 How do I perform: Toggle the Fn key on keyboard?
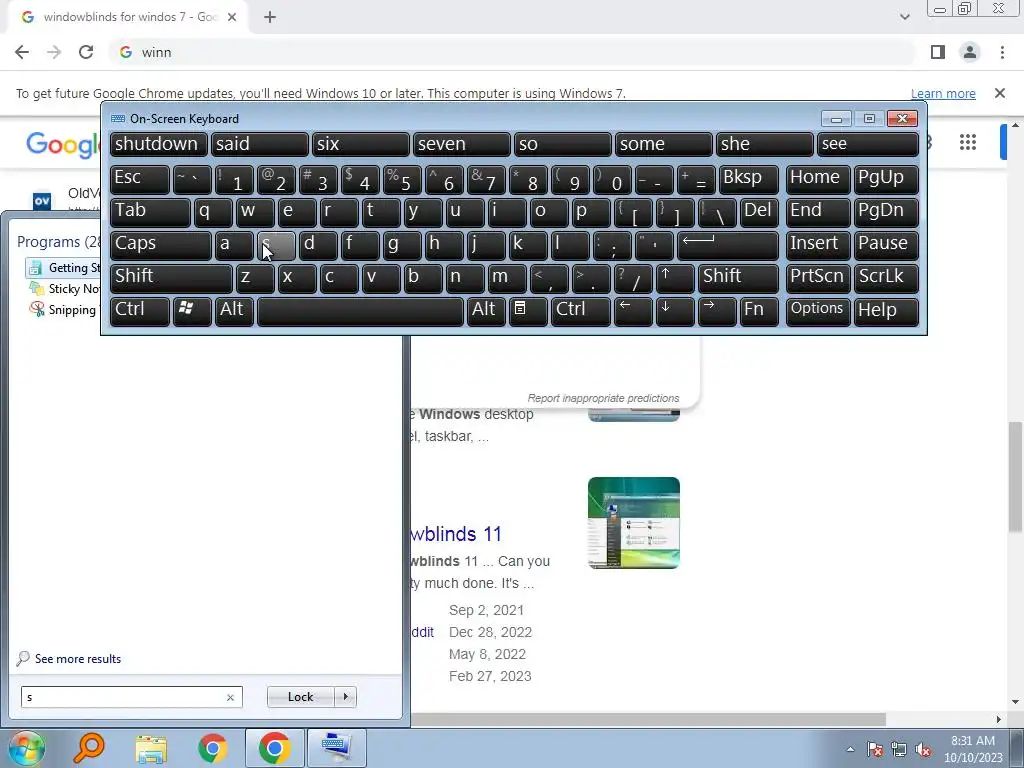coord(759,311)
